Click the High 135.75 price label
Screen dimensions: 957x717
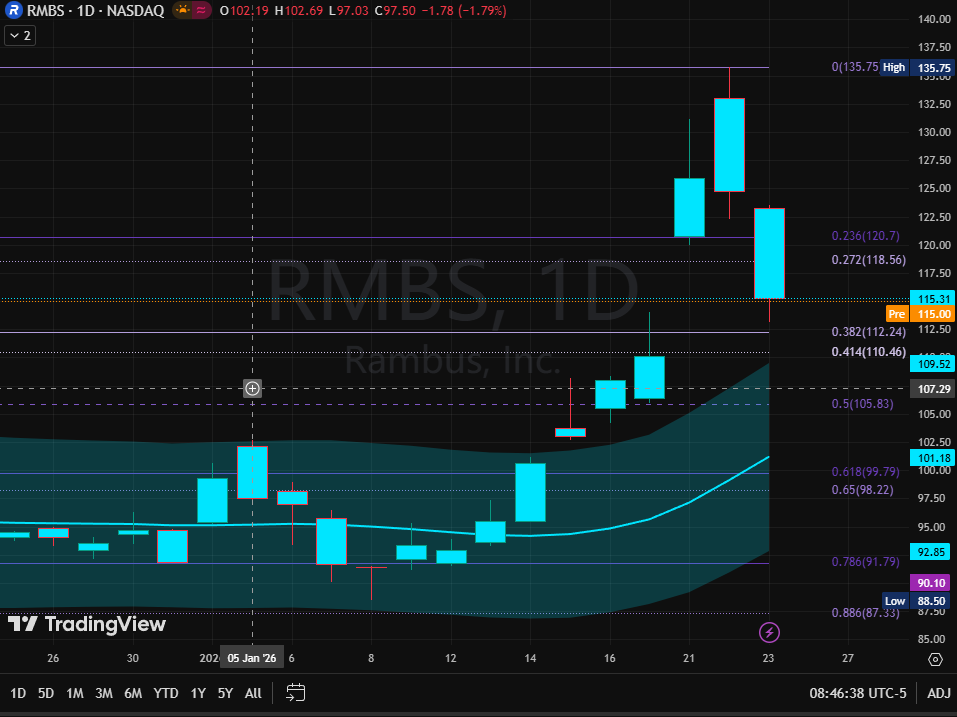click(917, 67)
